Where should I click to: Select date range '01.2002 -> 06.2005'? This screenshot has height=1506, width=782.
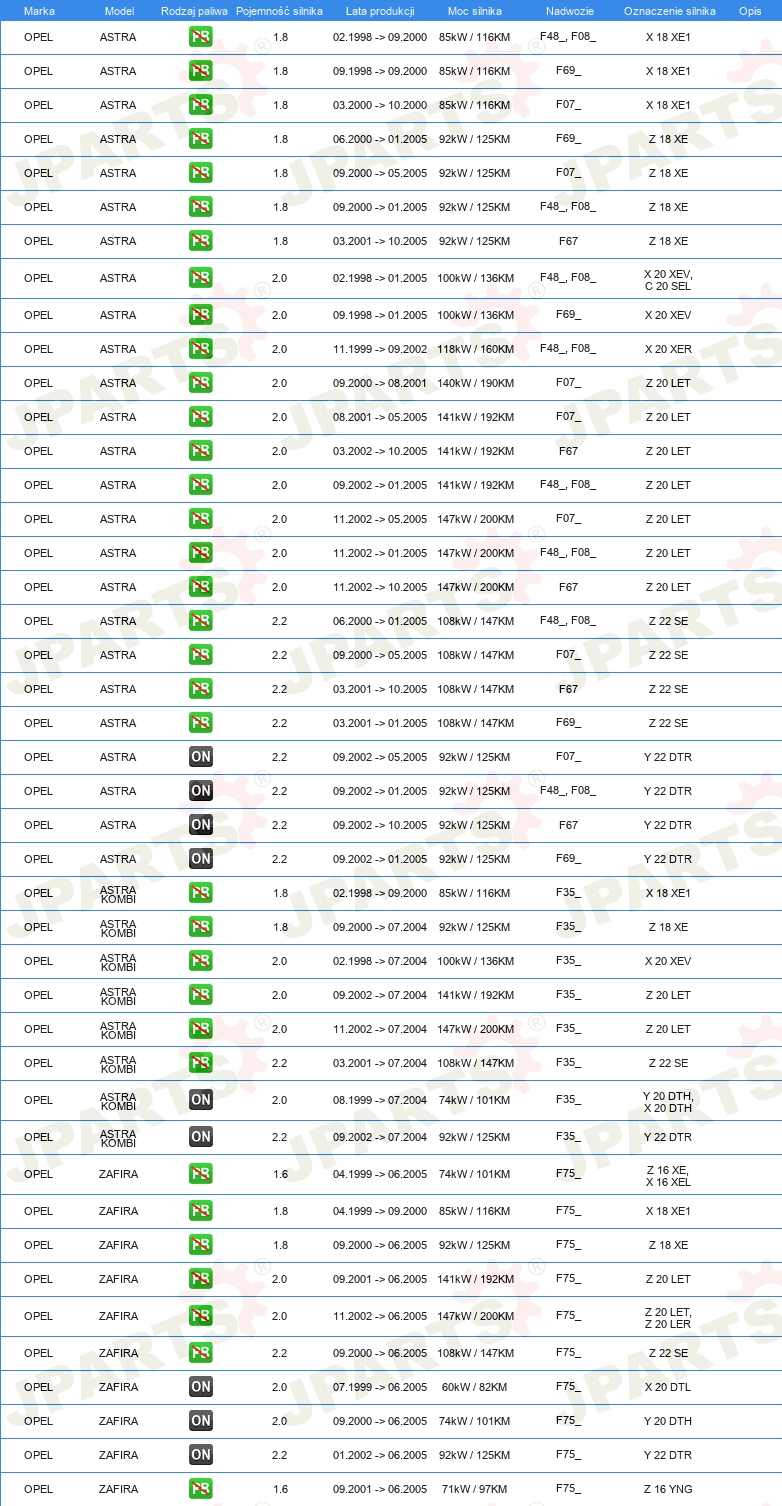coord(380,1455)
